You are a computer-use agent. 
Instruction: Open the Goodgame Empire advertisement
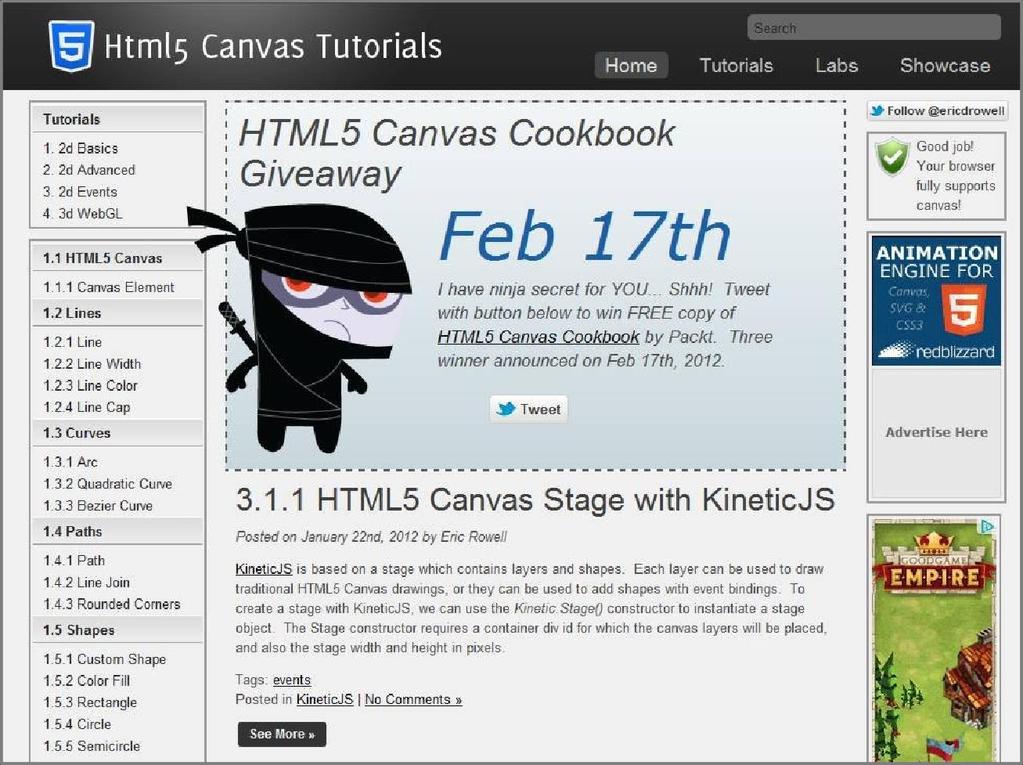tap(936, 640)
